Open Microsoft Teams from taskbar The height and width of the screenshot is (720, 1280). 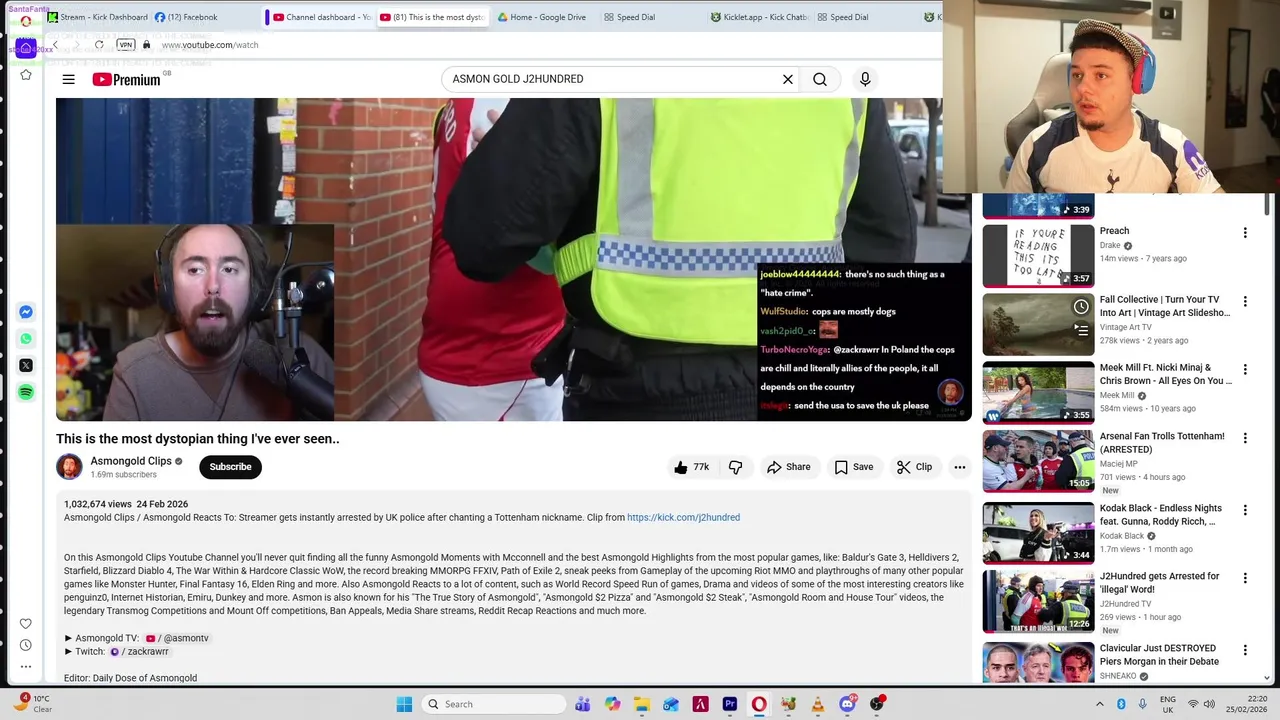[x=582, y=704]
